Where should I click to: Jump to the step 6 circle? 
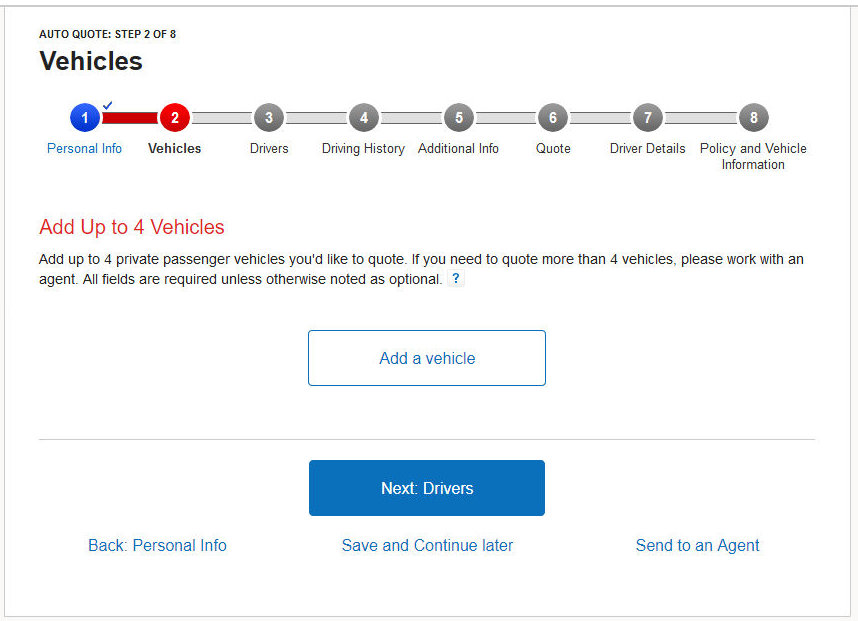coord(552,118)
